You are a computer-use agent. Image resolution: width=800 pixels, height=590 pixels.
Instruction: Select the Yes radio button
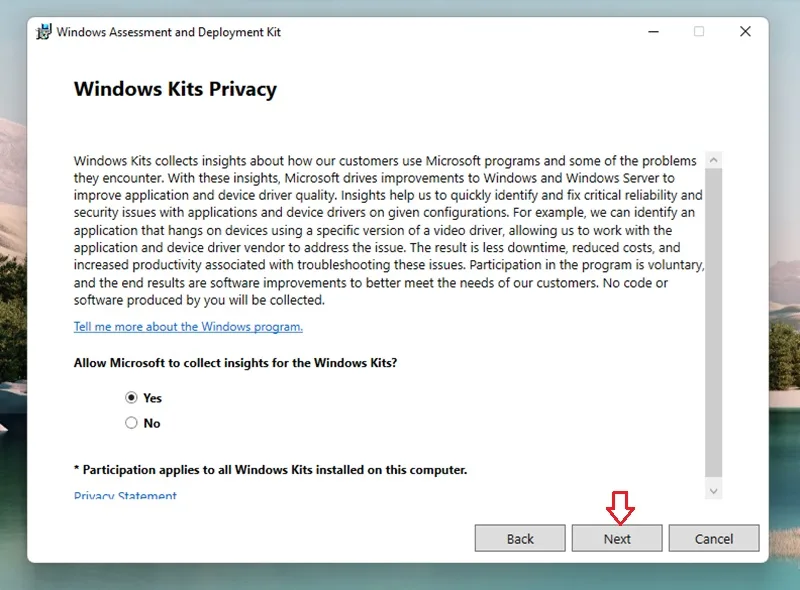[x=132, y=398]
